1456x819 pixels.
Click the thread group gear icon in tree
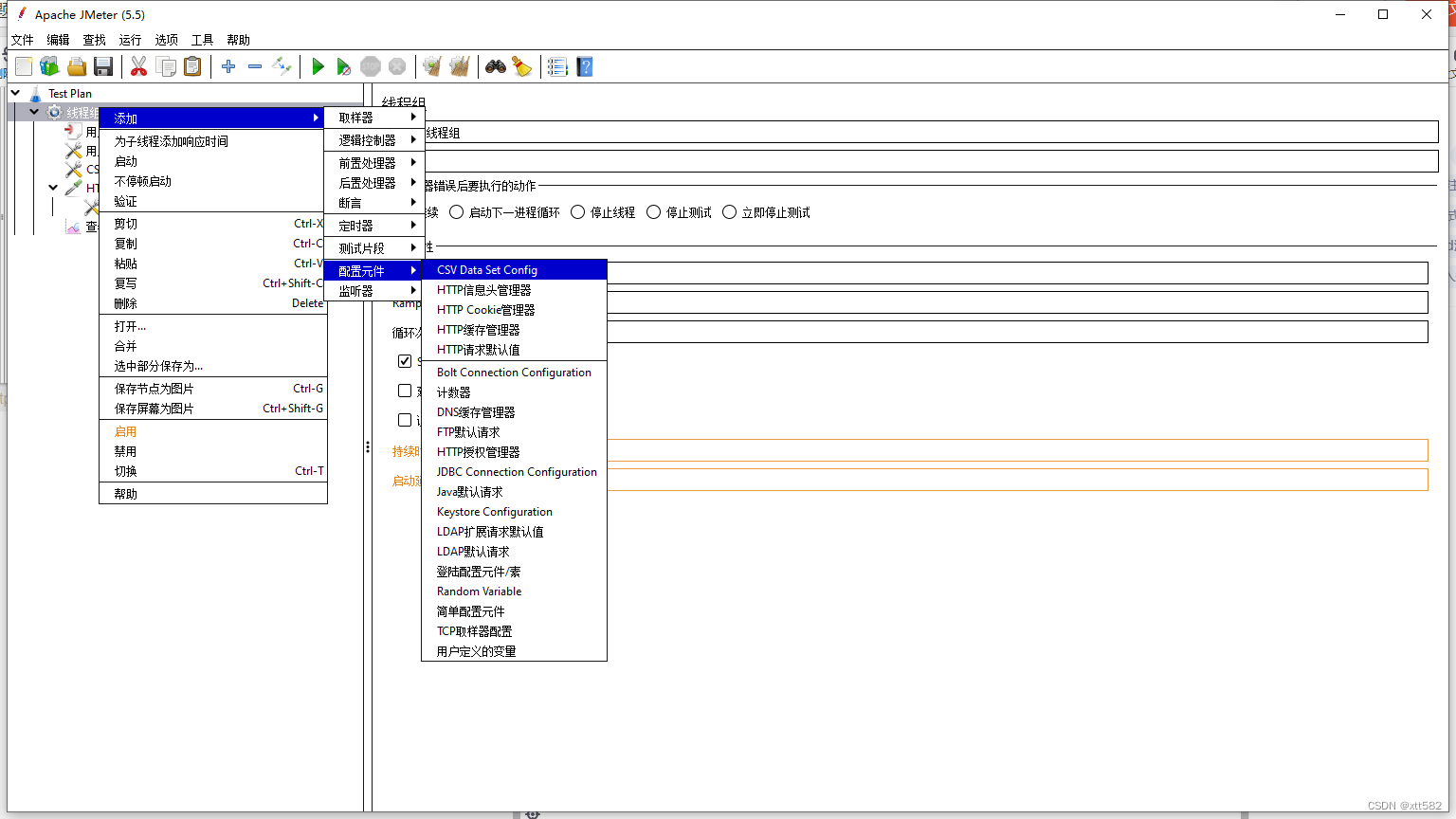pos(55,112)
